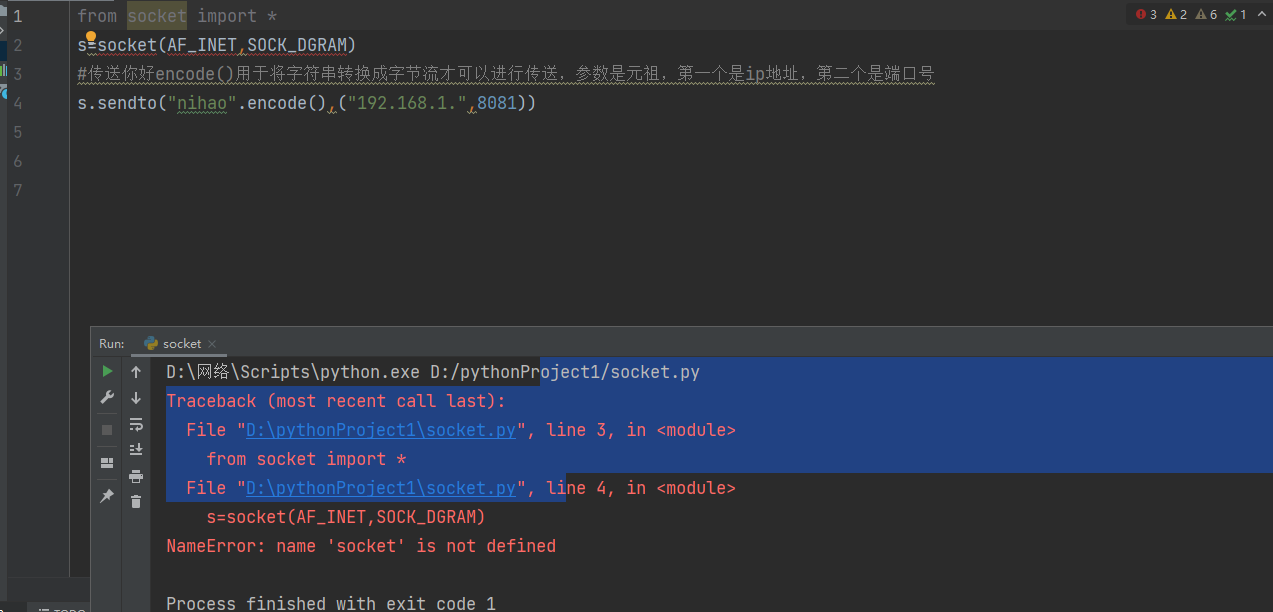Click the restore layout icon in Run panel
Image resolution: width=1273 pixels, height=612 pixels.
(x=107, y=463)
